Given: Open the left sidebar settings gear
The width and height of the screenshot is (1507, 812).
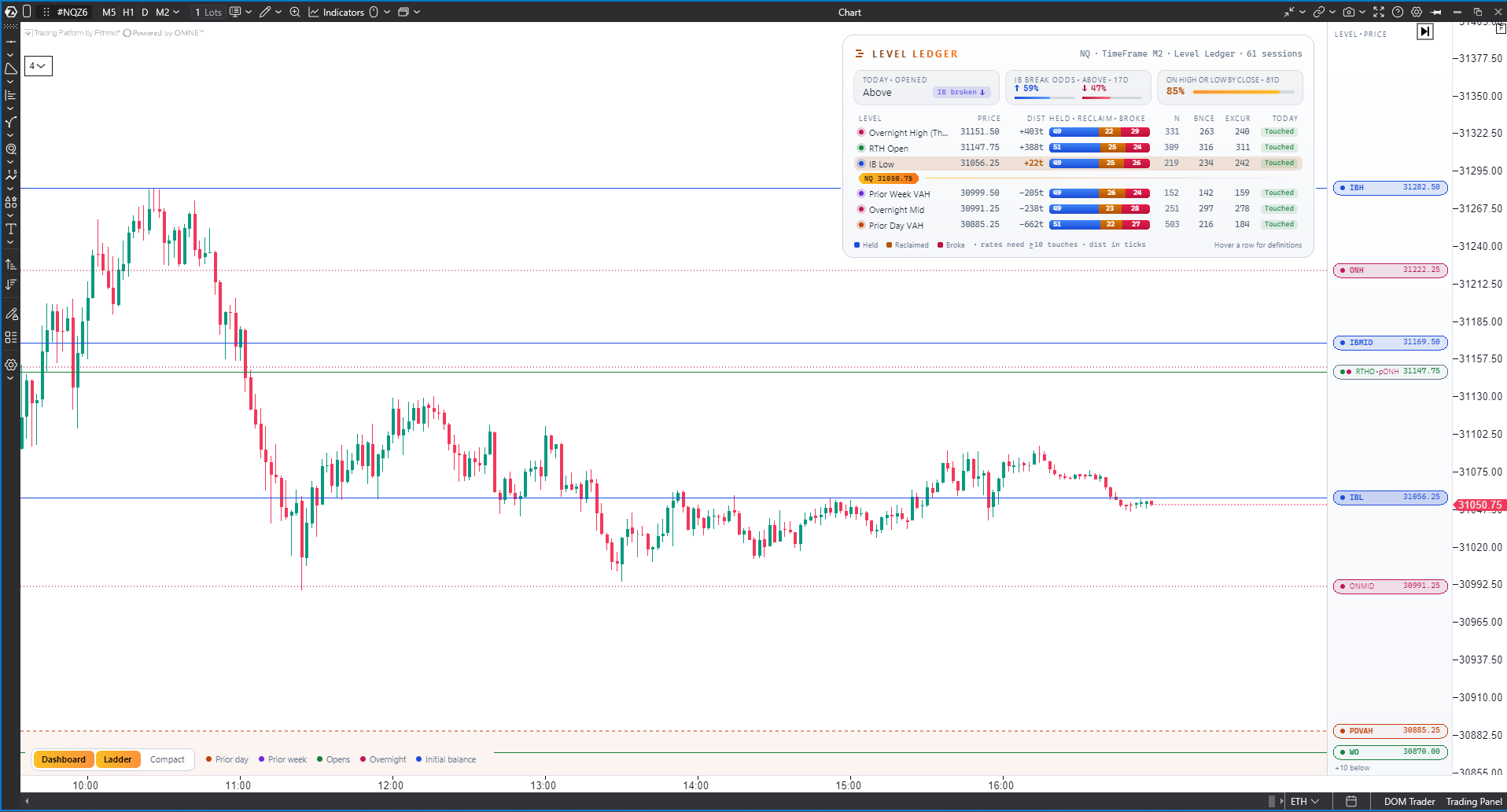Looking at the screenshot, I should coord(11,365).
